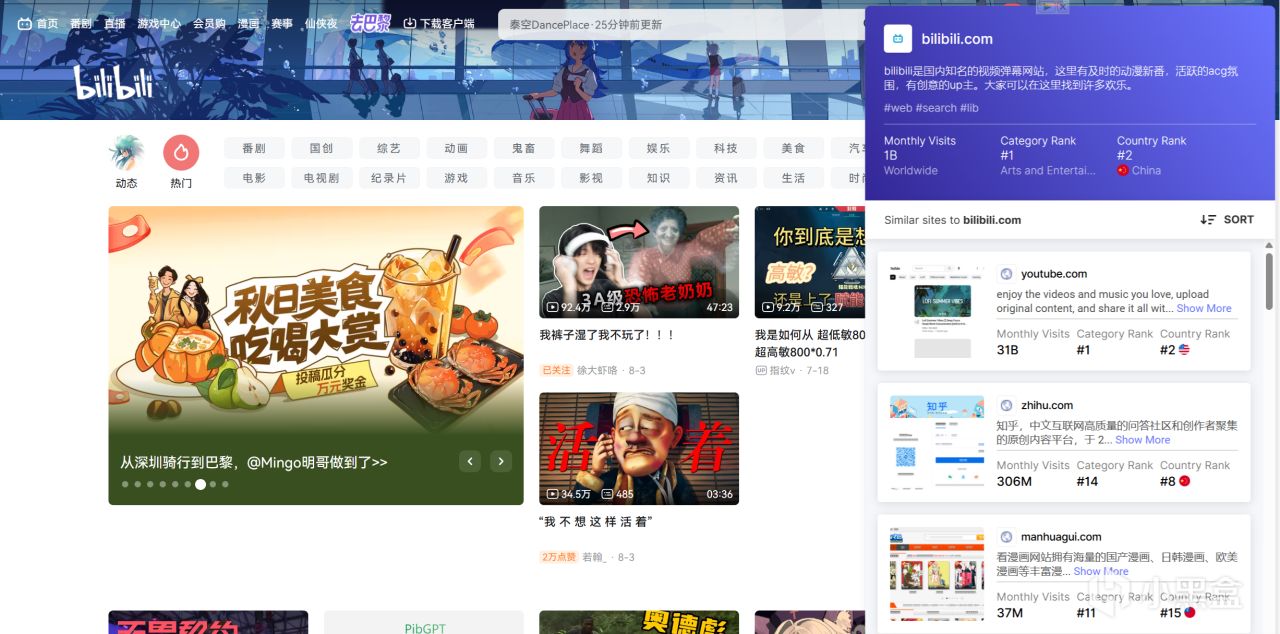
Task: Open the 热门 flame icon
Action: click(181, 152)
